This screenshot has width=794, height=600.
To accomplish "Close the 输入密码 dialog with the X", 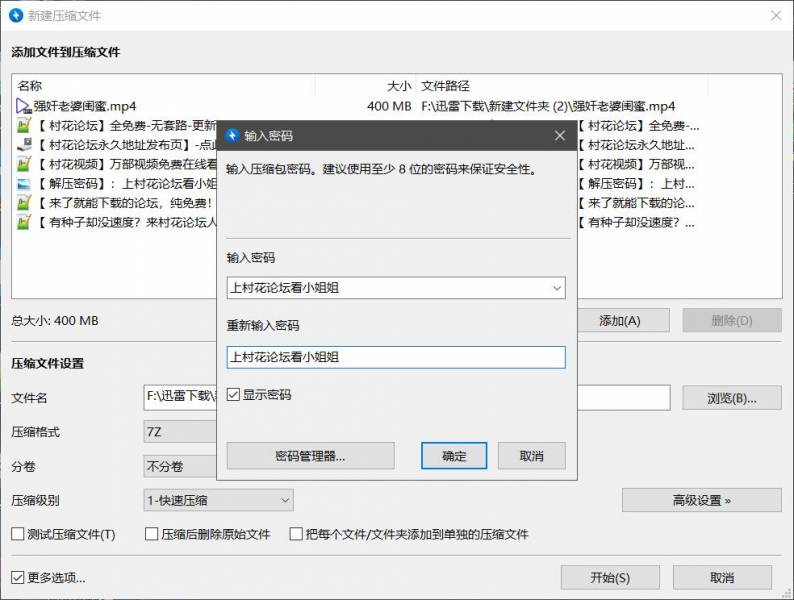I will click(560, 136).
